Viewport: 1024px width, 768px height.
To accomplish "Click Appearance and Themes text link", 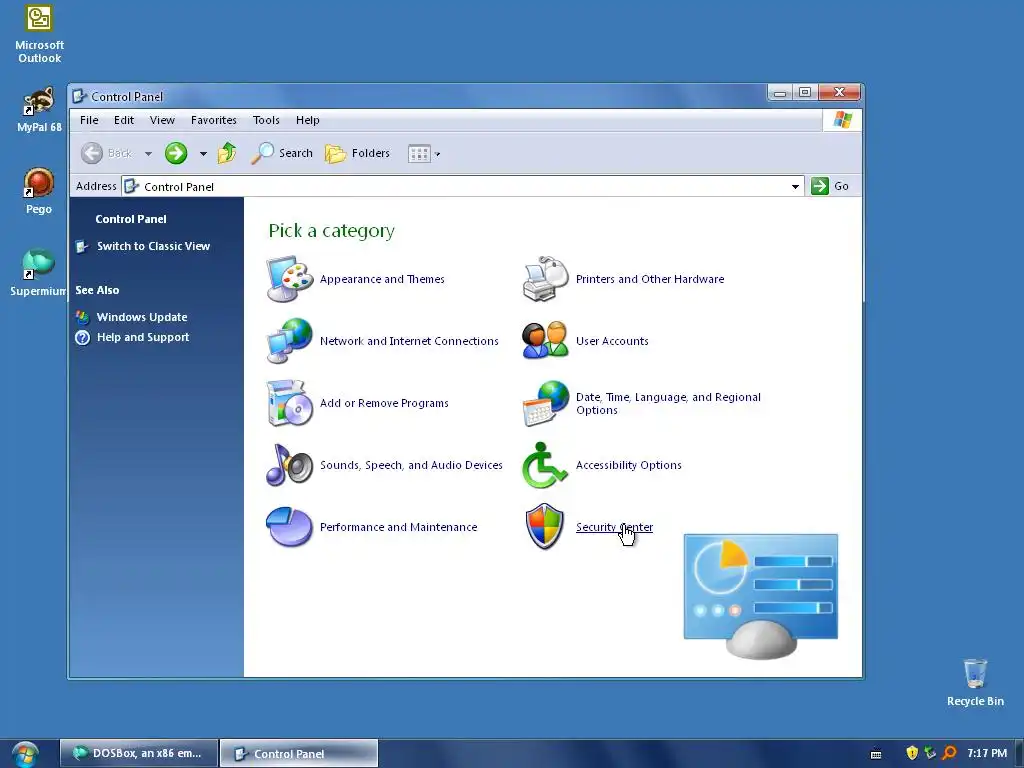I will [x=382, y=279].
